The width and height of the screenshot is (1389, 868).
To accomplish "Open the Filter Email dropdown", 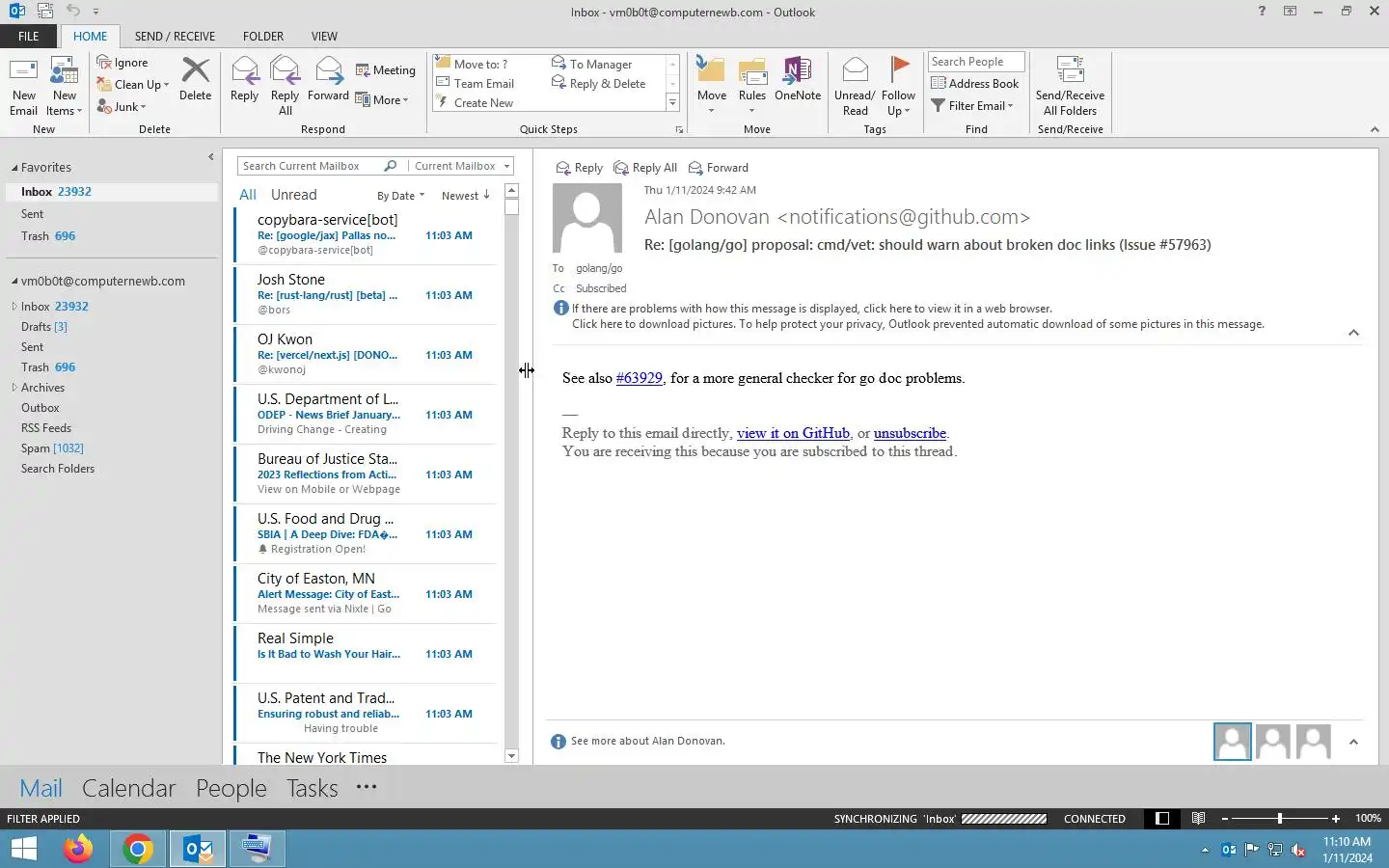I will (972, 106).
